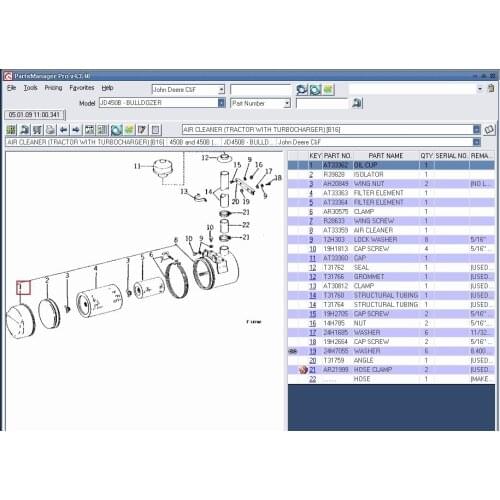This screenshot has height=500, width=500.
Task: Go forward with the right arrow icon
Action: [x=76, y=130]
